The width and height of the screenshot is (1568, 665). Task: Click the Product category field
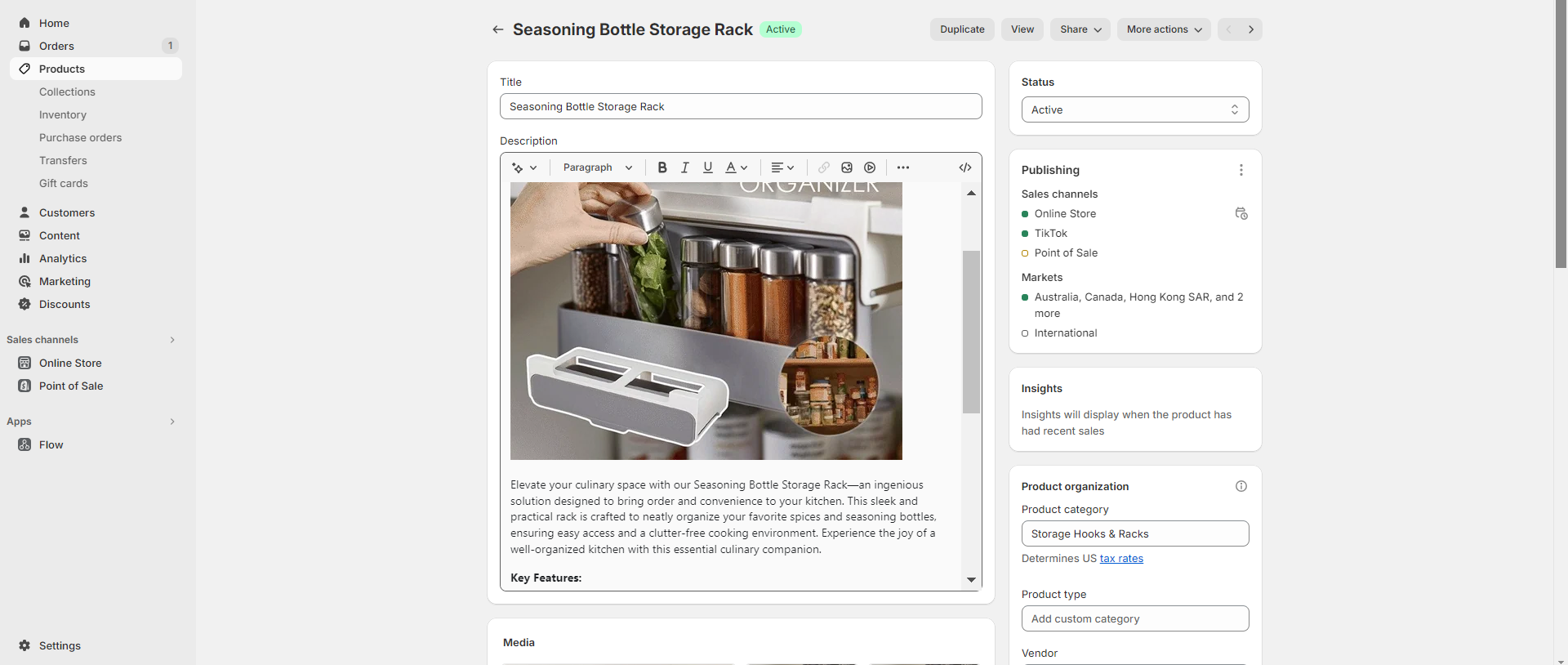[1135, 533]
